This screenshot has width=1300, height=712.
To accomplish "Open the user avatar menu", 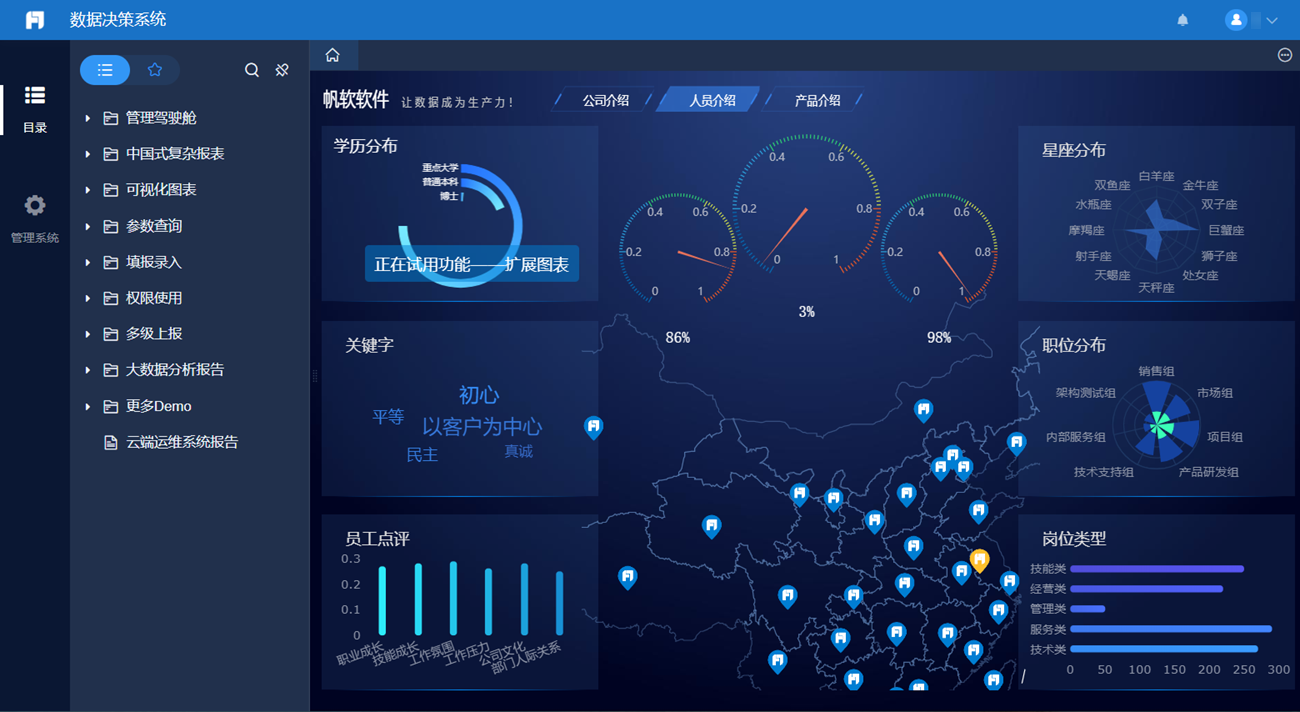I will coord(1236,20).
